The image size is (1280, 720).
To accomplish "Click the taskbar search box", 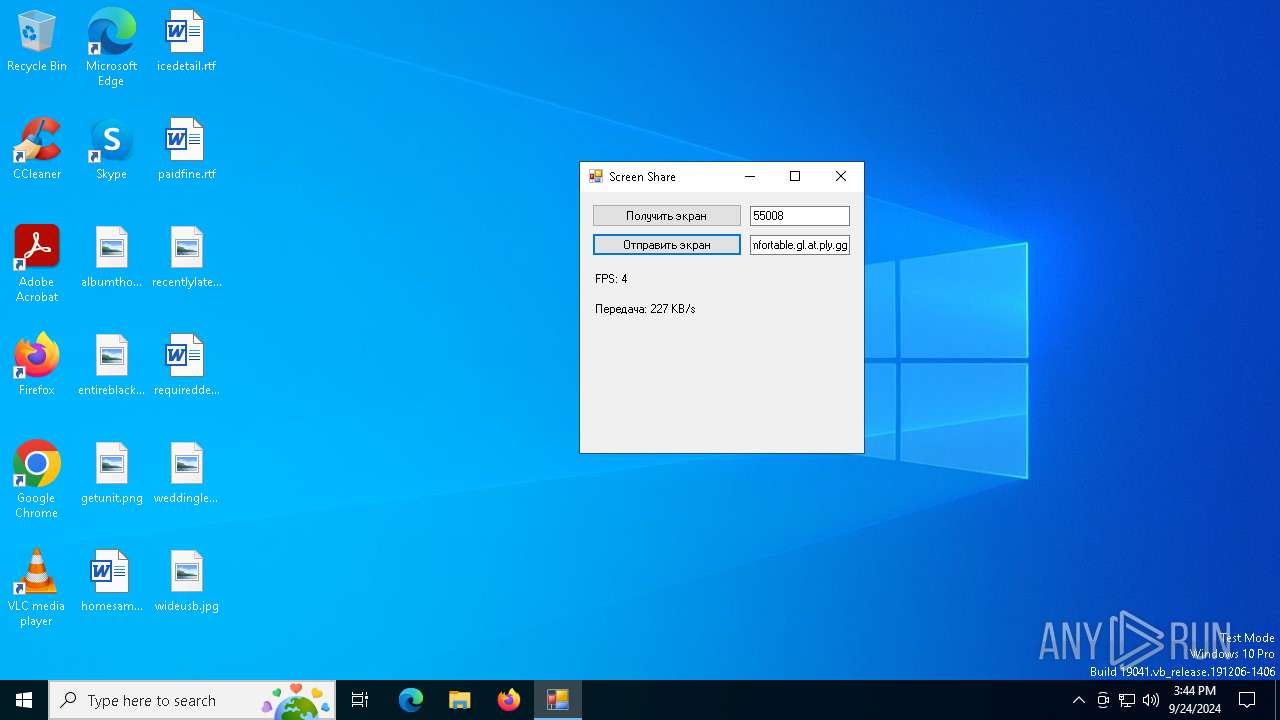I will (x=192, y=700).
